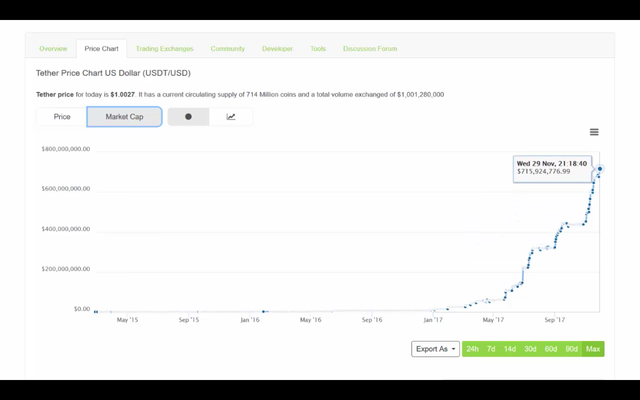Switch to filled-circle chart style

(188, 117)
